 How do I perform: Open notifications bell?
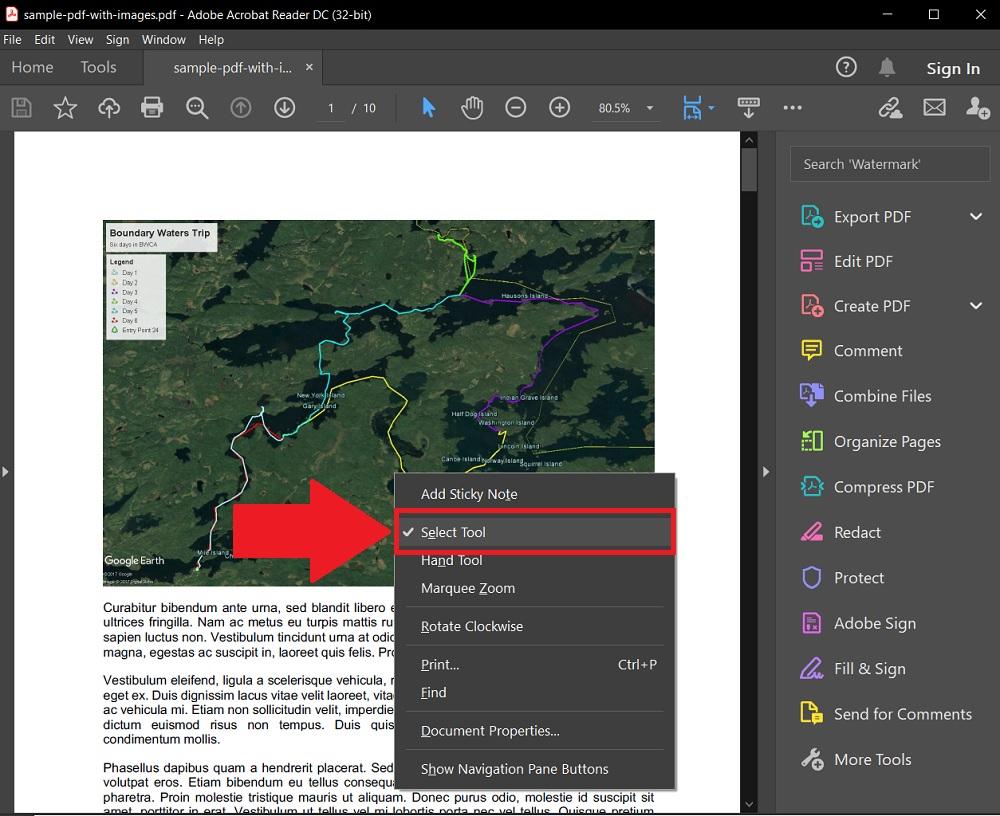point(887,67)
